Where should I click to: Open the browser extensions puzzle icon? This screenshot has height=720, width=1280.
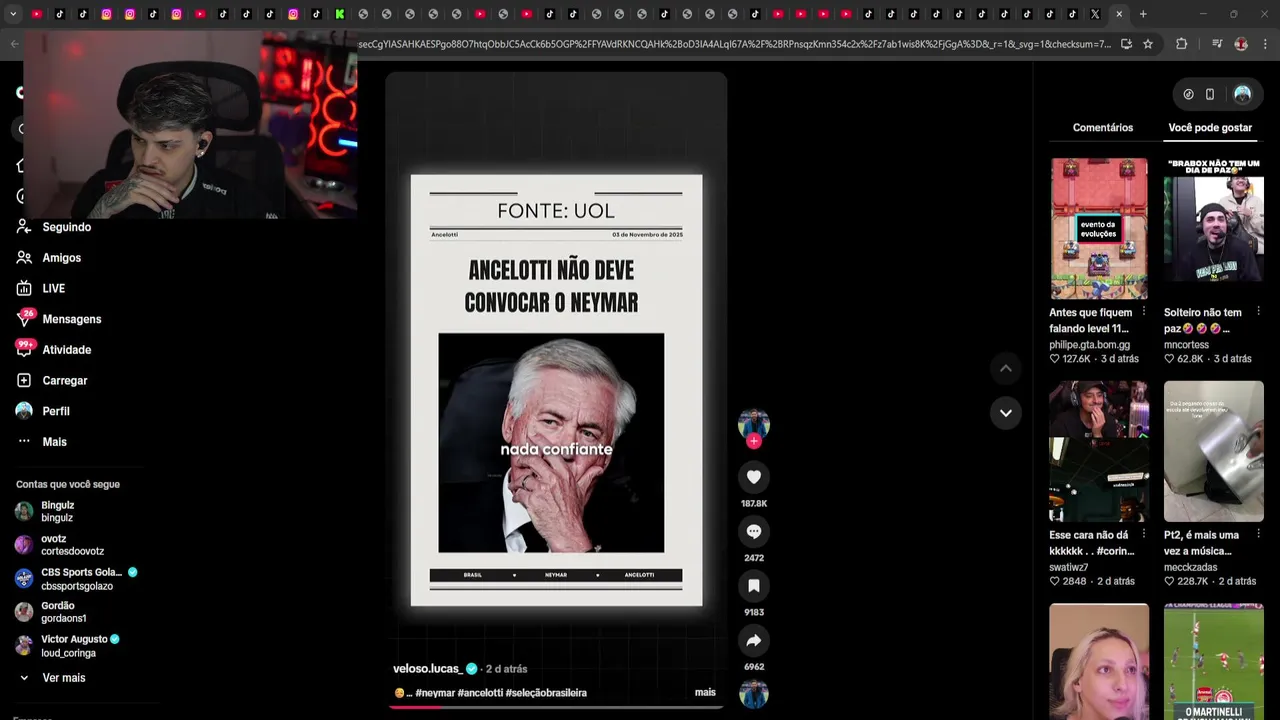(x=1182, y=44)
